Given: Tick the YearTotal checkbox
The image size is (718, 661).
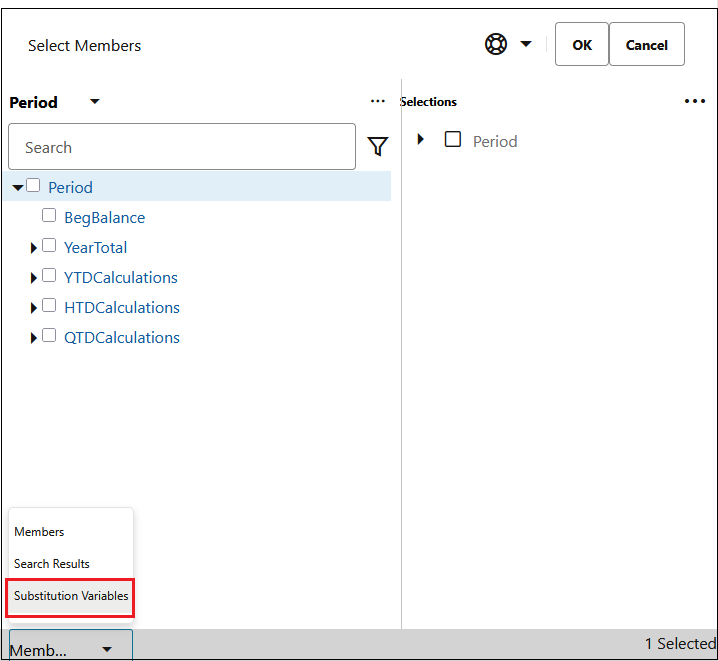Looking at the screenshot, I should pos(49,245).
